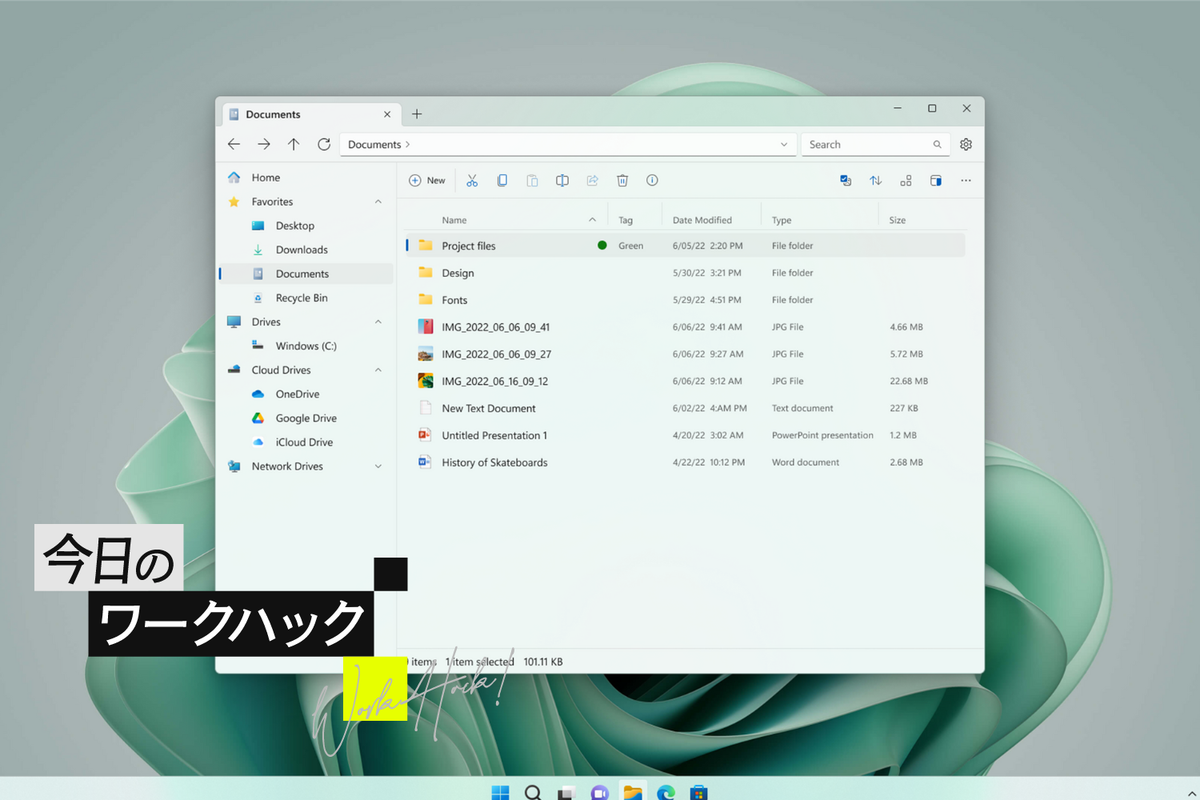
Task: Share Project files using the share icon
Action: tap(592, 180)
